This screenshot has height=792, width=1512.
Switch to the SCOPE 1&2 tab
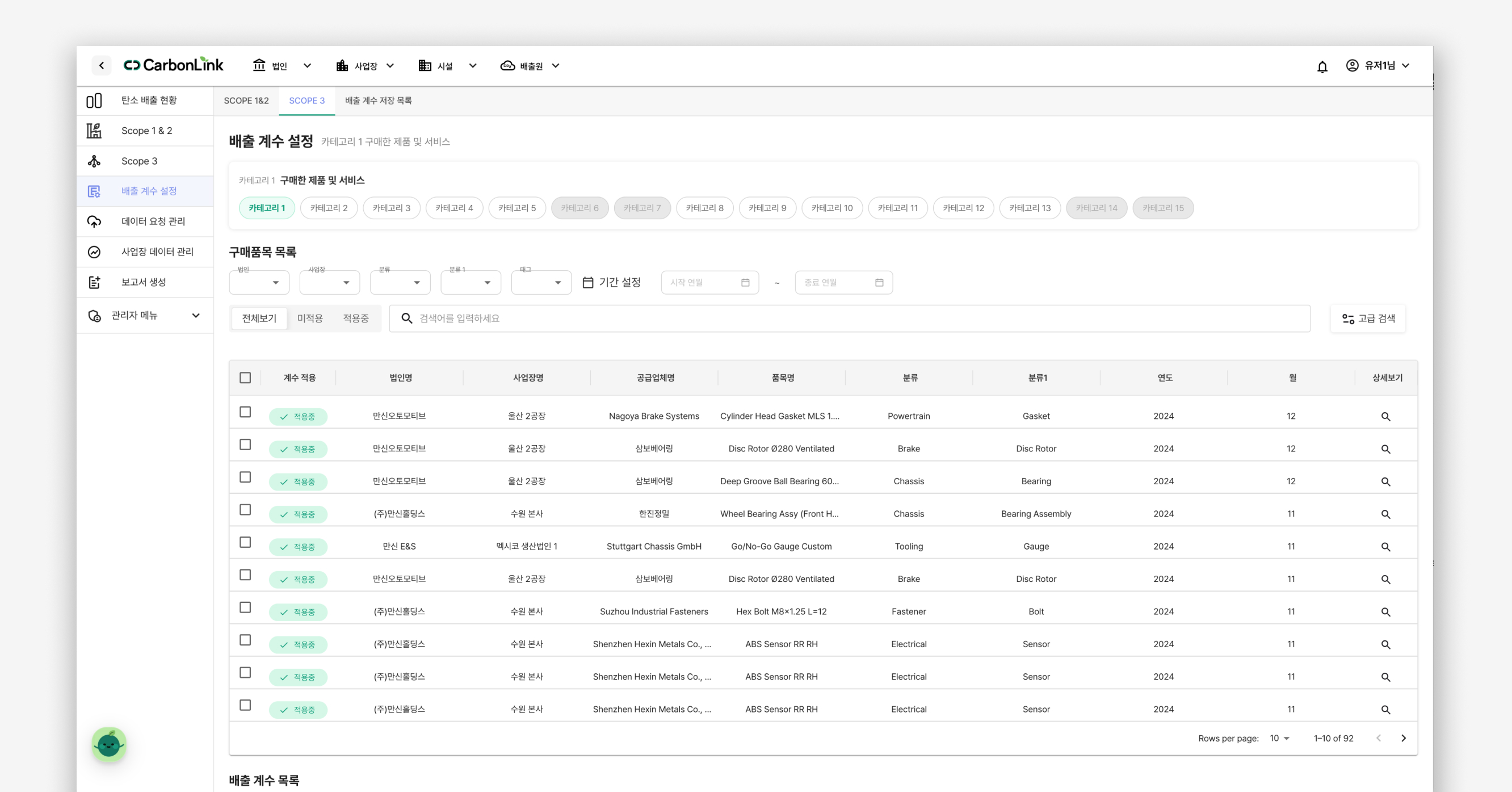coord(246,101)
